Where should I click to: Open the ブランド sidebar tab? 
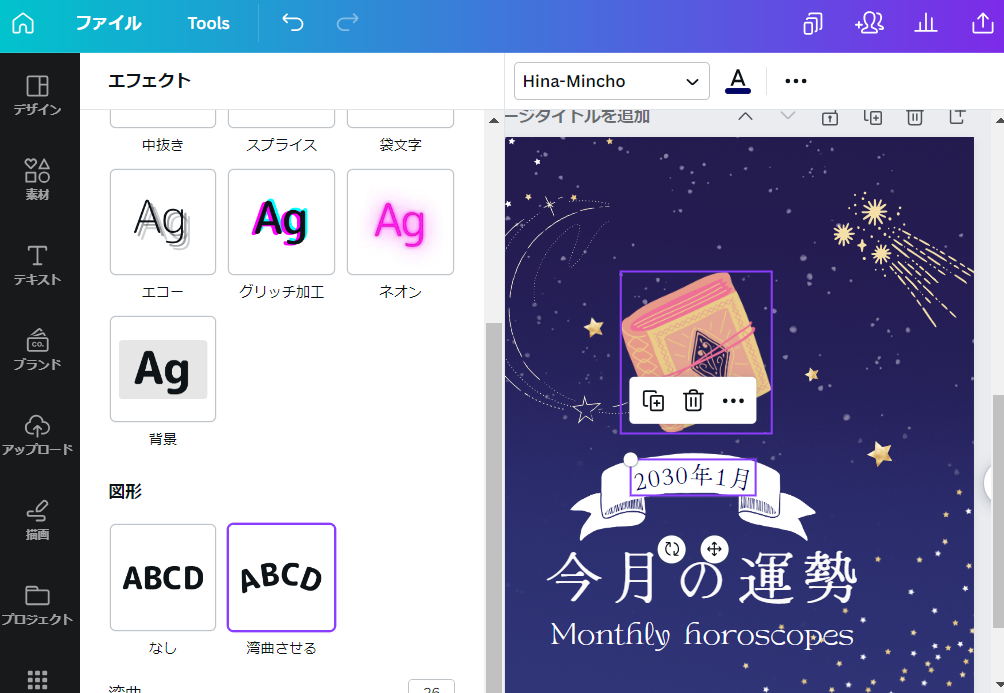point(37,350)
